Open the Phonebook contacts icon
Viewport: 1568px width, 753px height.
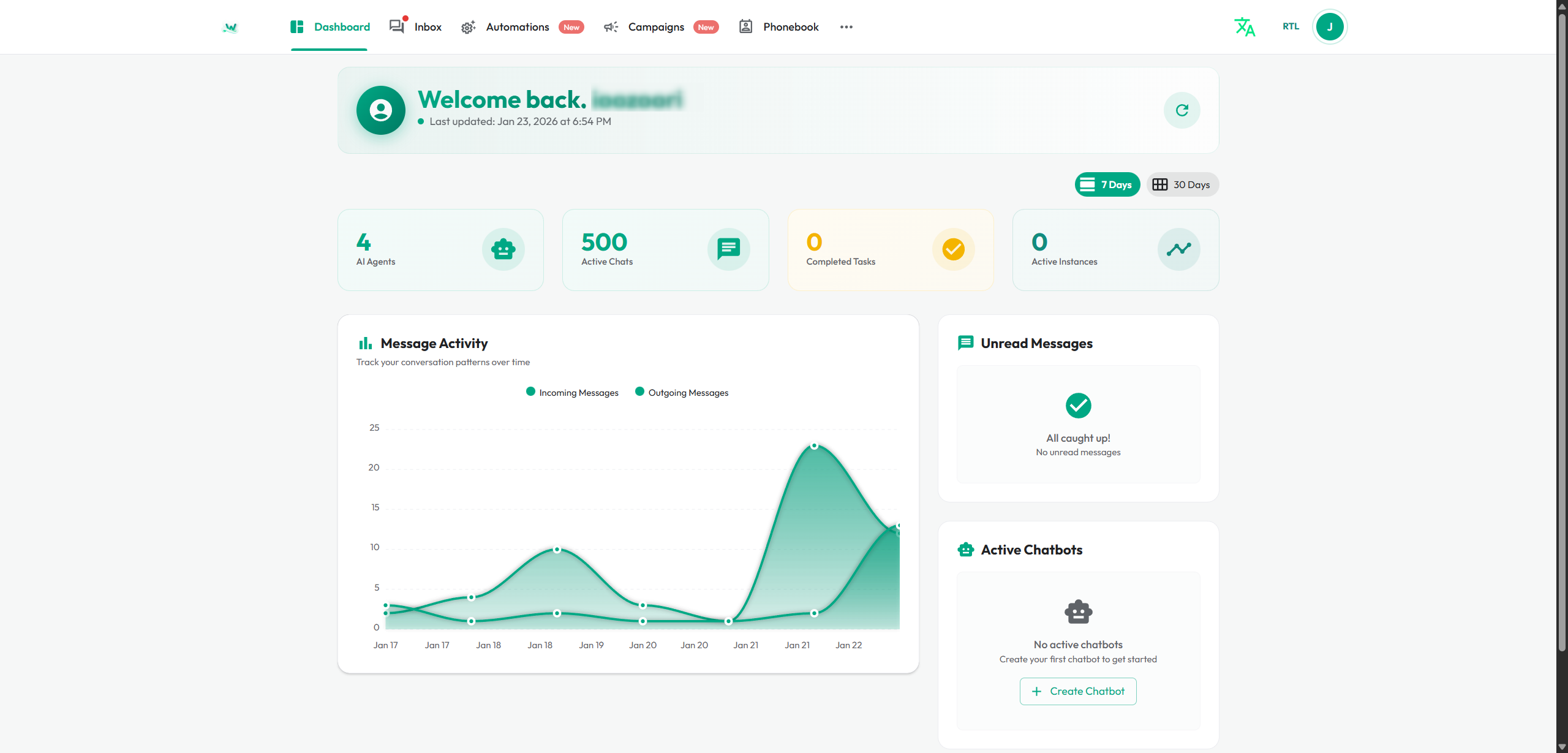tap(745, 27)
